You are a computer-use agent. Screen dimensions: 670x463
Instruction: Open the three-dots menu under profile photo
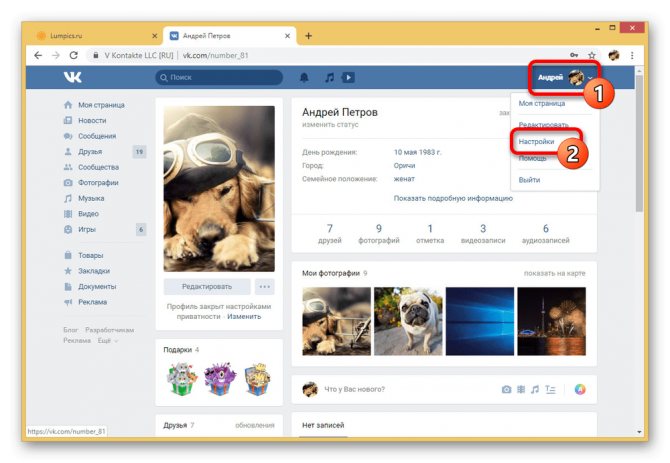click(x=264, y=287)
